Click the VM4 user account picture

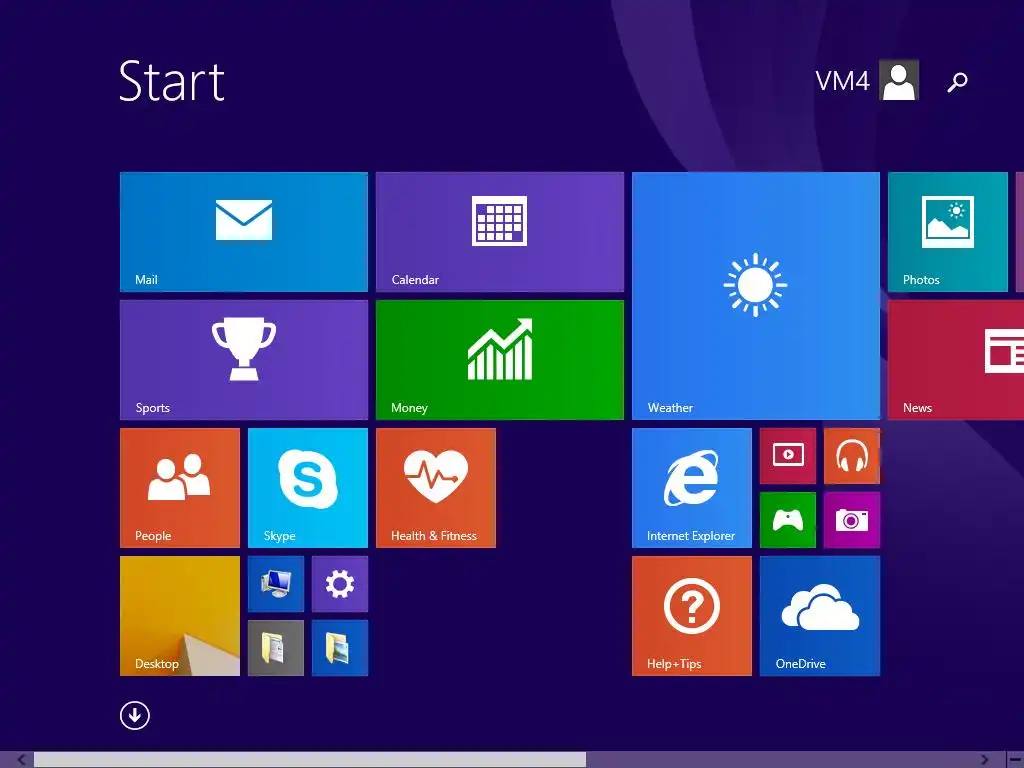pos(899,80)
